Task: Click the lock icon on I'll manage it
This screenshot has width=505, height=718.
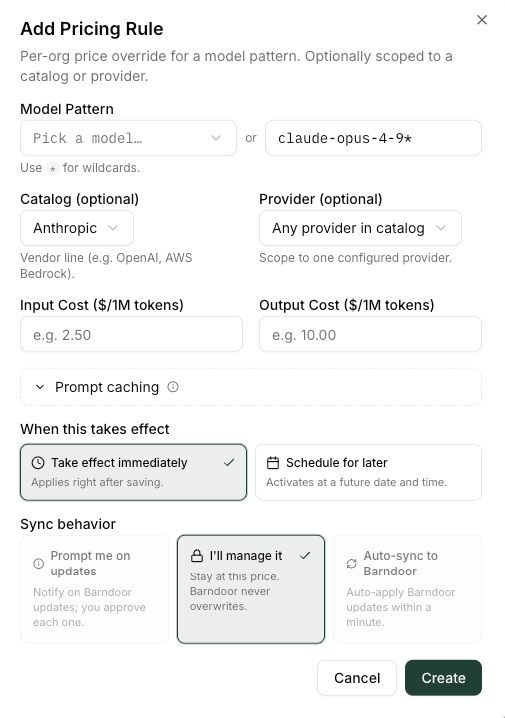Action: (x=197, y=556)
